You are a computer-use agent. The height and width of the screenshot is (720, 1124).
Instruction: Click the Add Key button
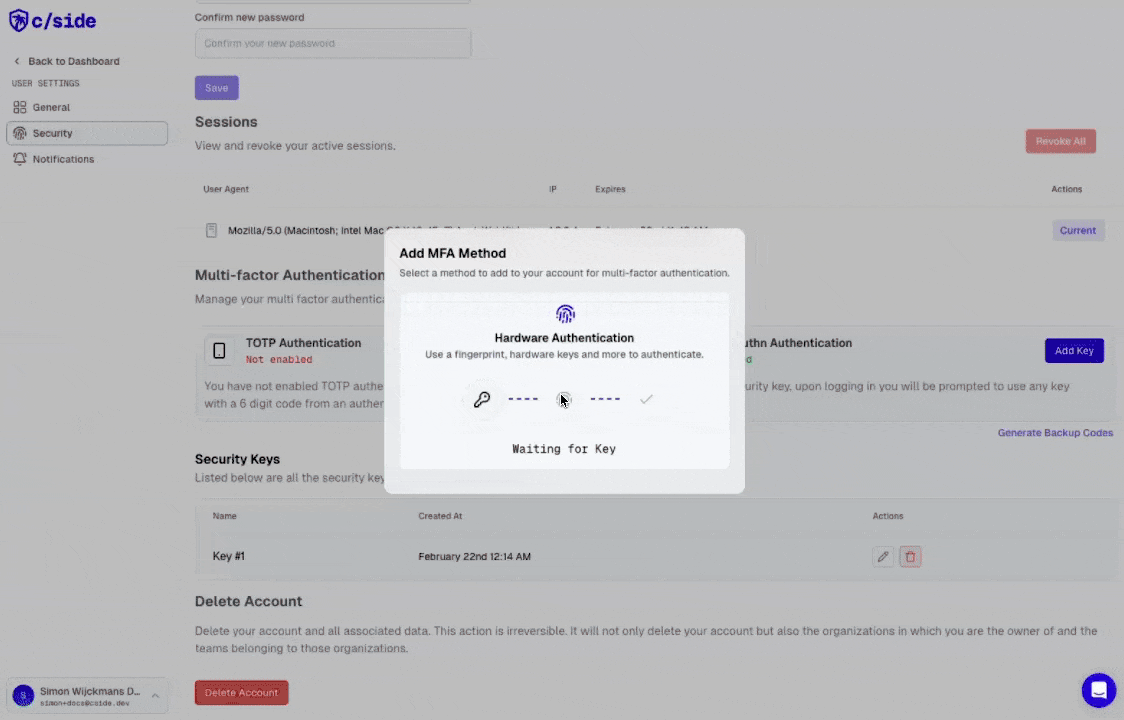(x=1074, y=351)
